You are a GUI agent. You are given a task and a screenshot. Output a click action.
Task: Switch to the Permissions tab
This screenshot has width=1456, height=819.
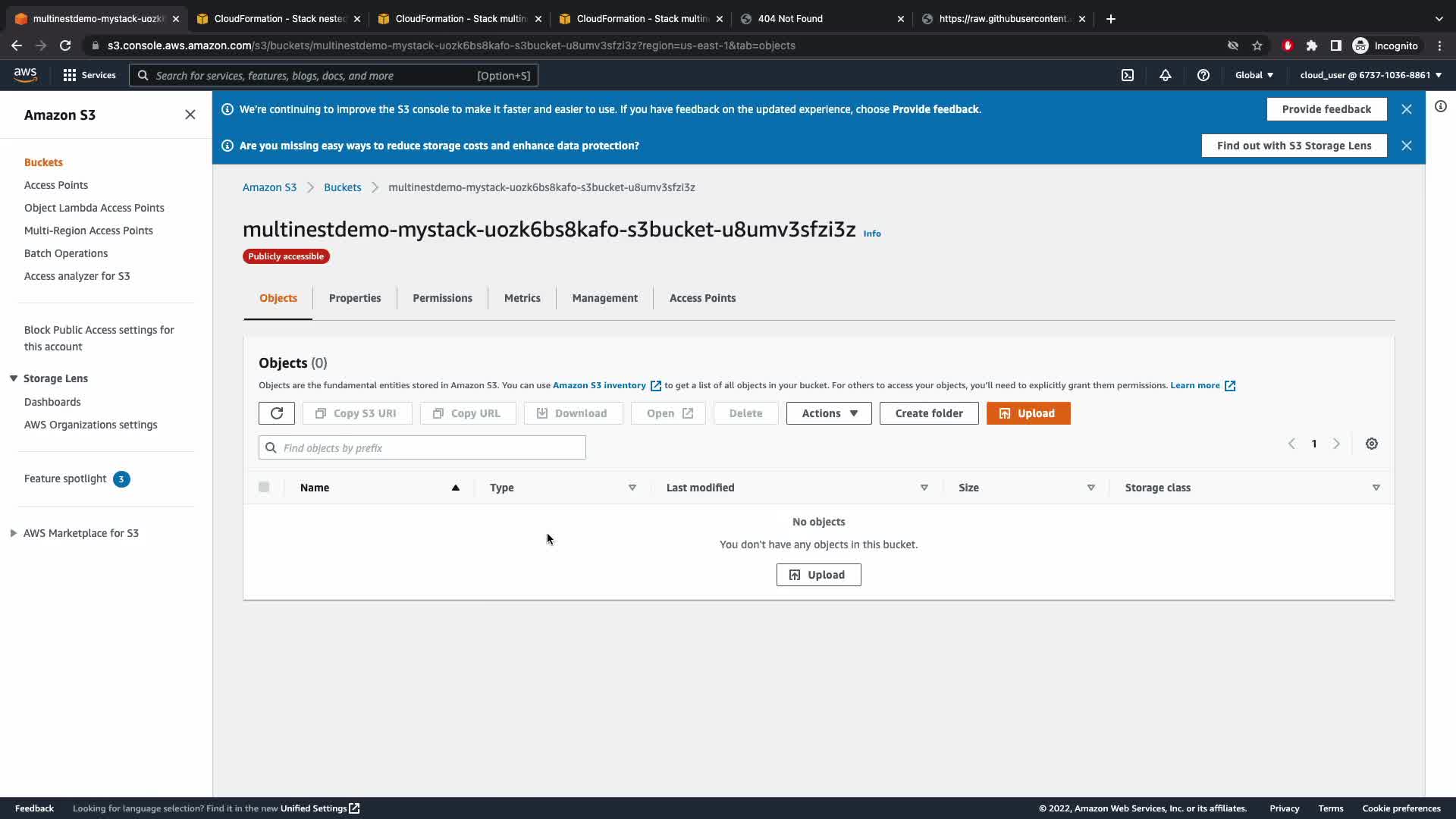(x=442, y=298)
